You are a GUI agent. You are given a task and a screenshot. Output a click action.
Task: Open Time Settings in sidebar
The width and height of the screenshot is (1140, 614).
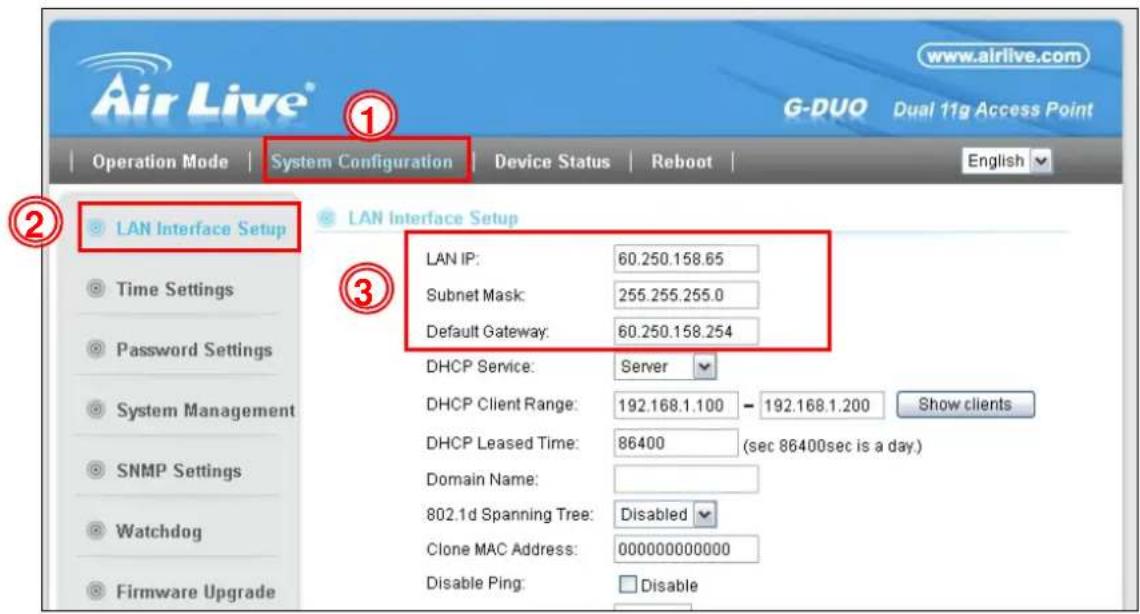point(174,289)
